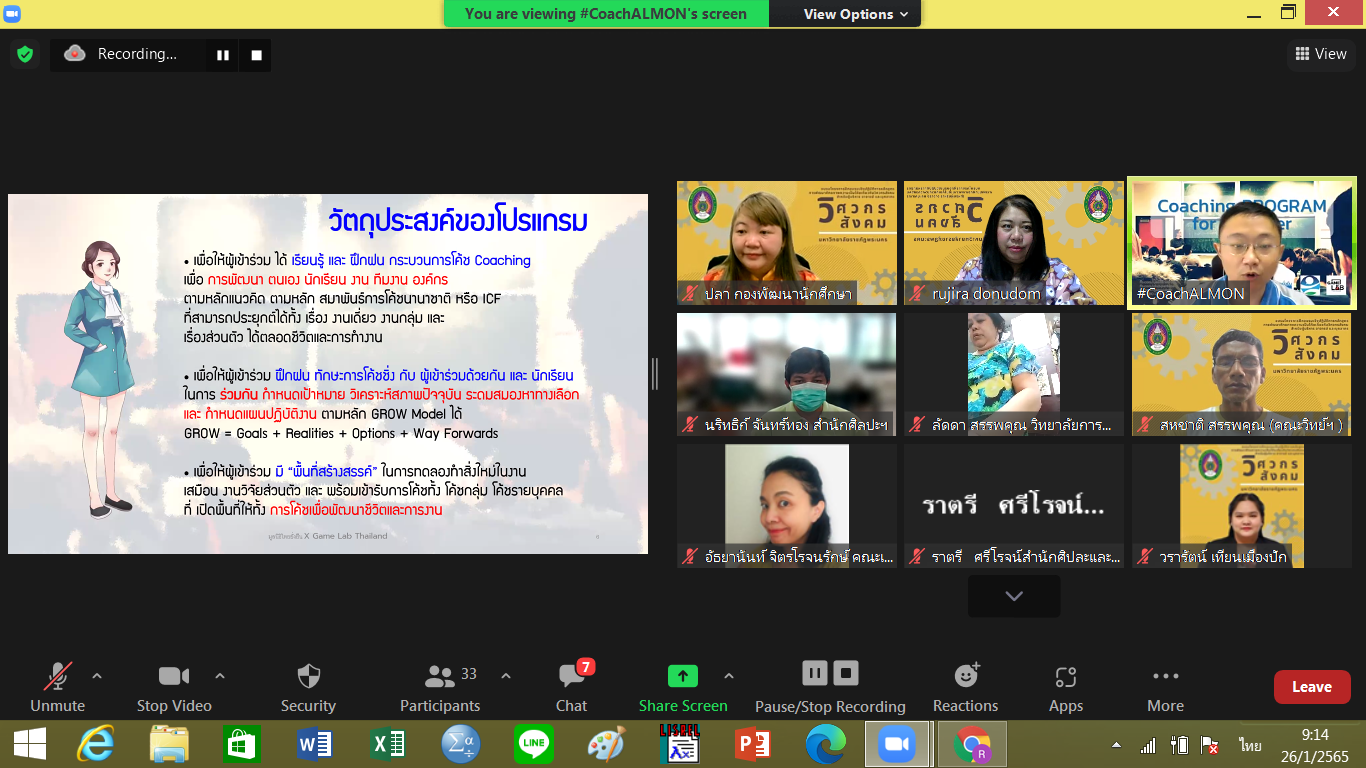
Task: Open the LINE app in taskbar
Action: pyautogui.click(x=533, y=745)
